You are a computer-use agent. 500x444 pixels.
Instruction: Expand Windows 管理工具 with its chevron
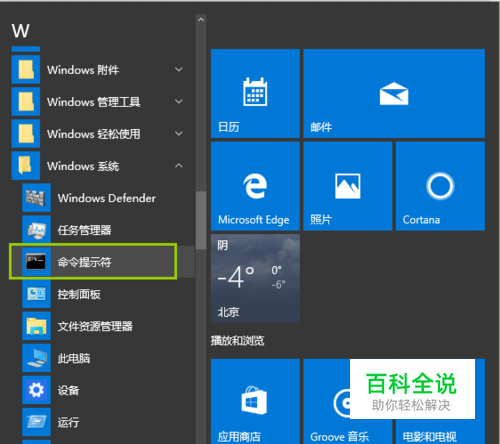[x=179, y=101]
